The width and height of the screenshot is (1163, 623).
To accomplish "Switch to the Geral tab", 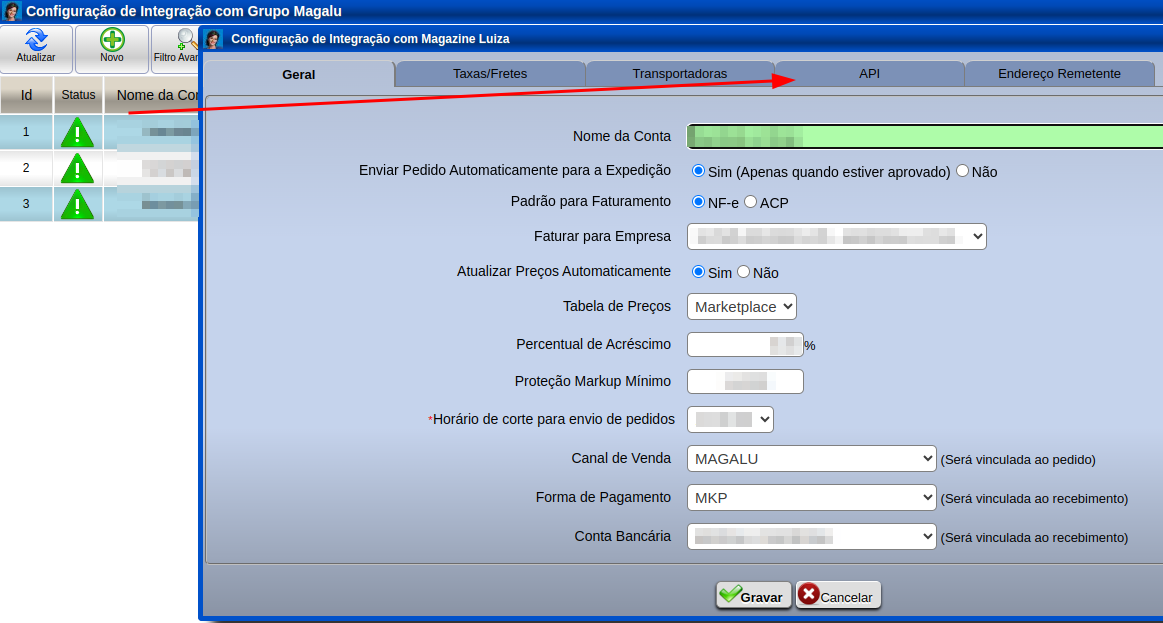I will tap(299, 74).
